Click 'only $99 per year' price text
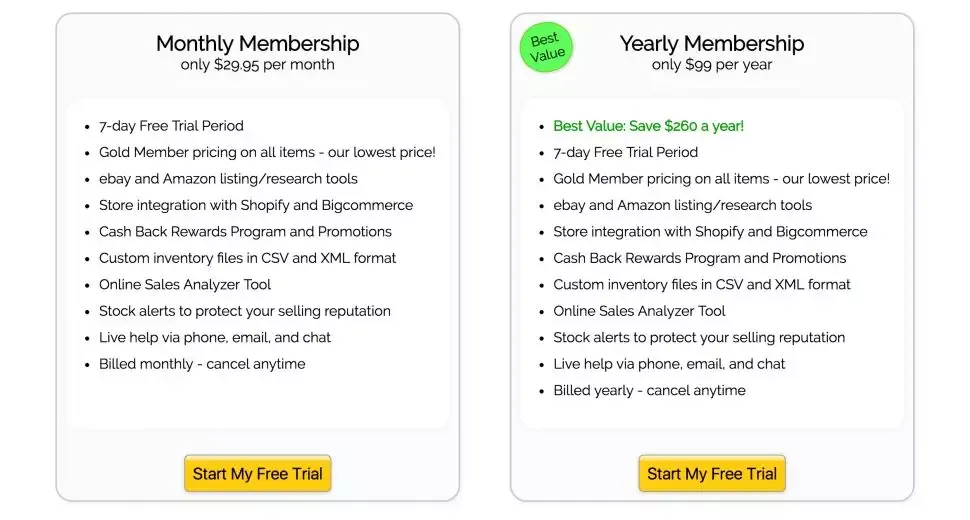Image resolution: width=970 pixels, height=520 pixels. click(x=712, y=64)
